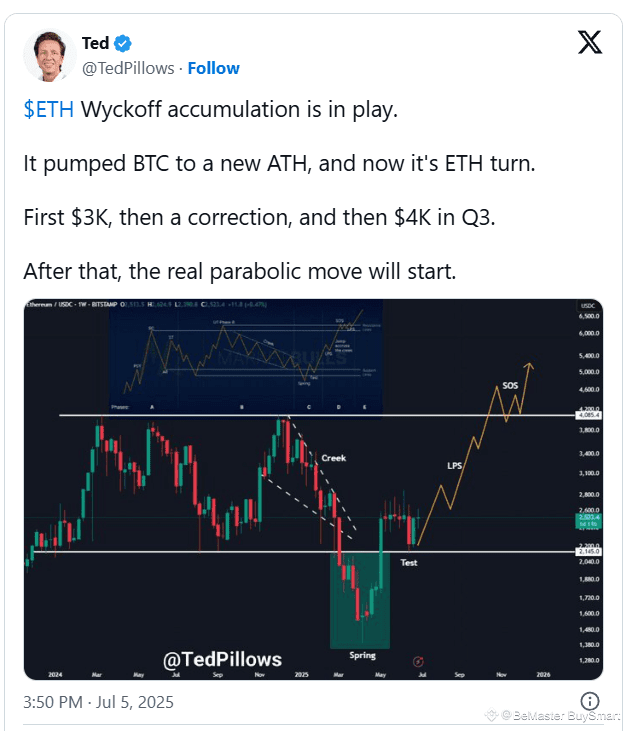Click the 4,085.4 price level tag

coord(589,415)
